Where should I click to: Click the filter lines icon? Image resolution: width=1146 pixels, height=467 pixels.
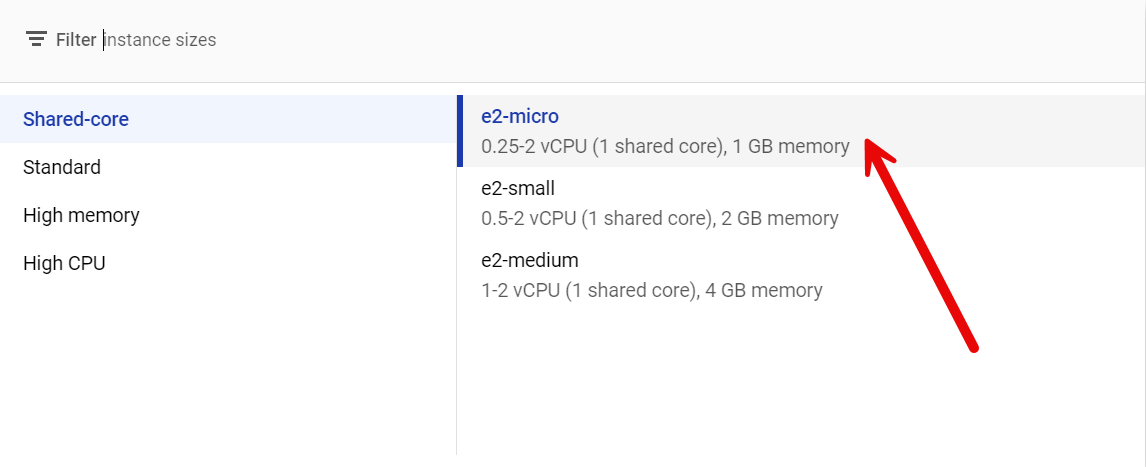pyautogui.click(x=36, y=39)
